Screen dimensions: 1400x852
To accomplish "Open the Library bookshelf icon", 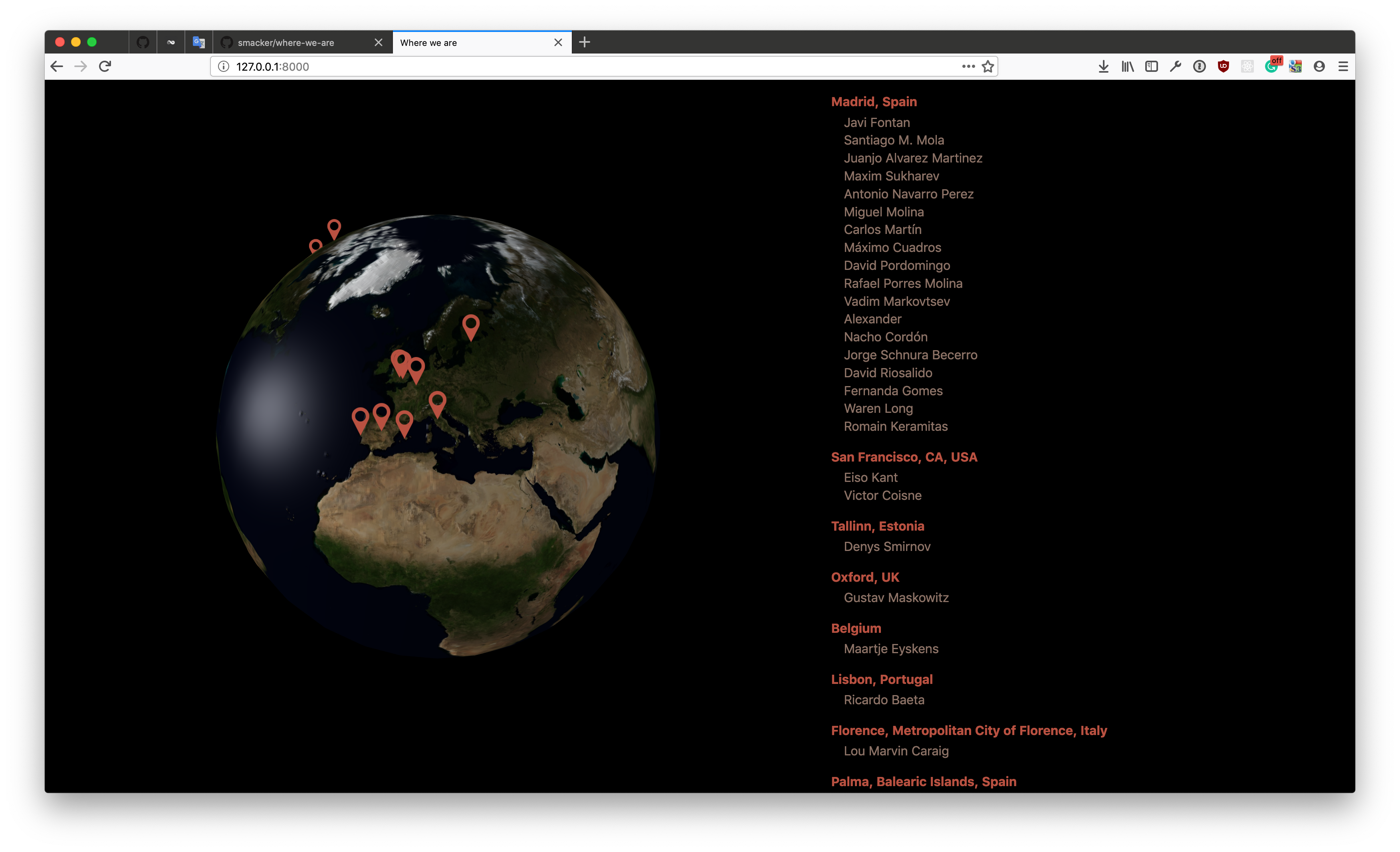I will 1127,66.
